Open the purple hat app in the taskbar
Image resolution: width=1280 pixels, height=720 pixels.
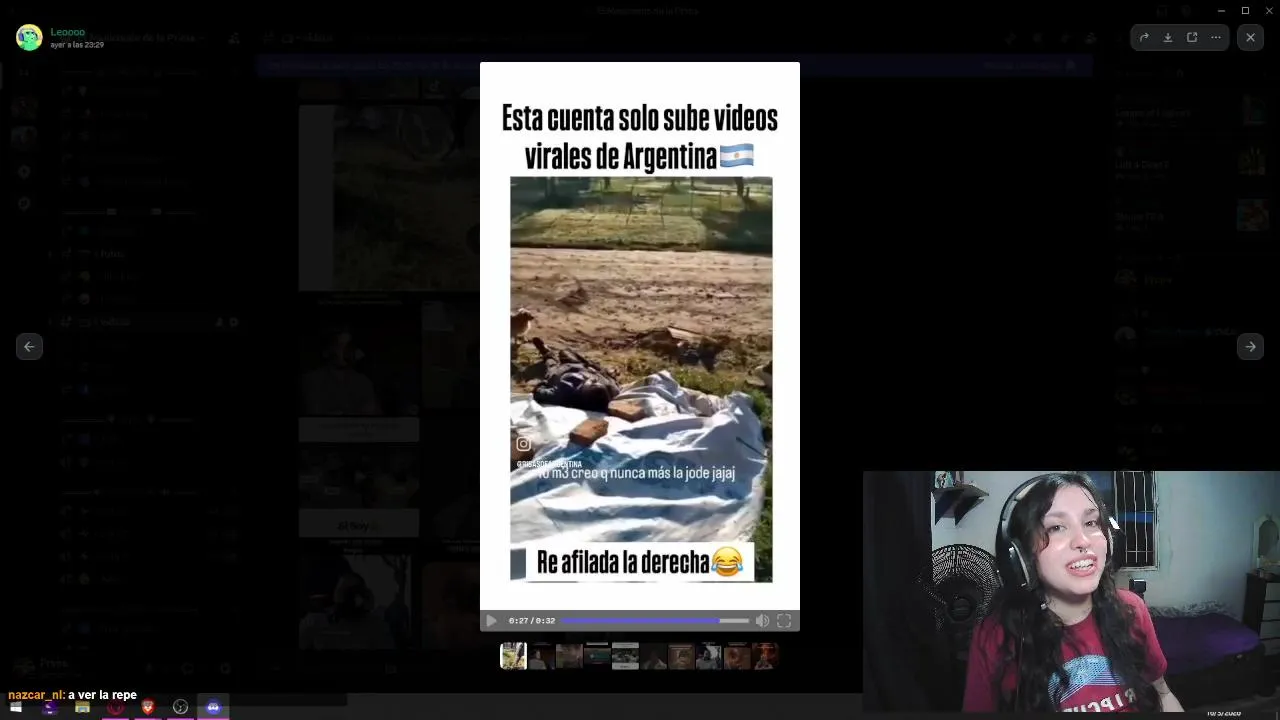pyautogui.click(x=49, y=707)
